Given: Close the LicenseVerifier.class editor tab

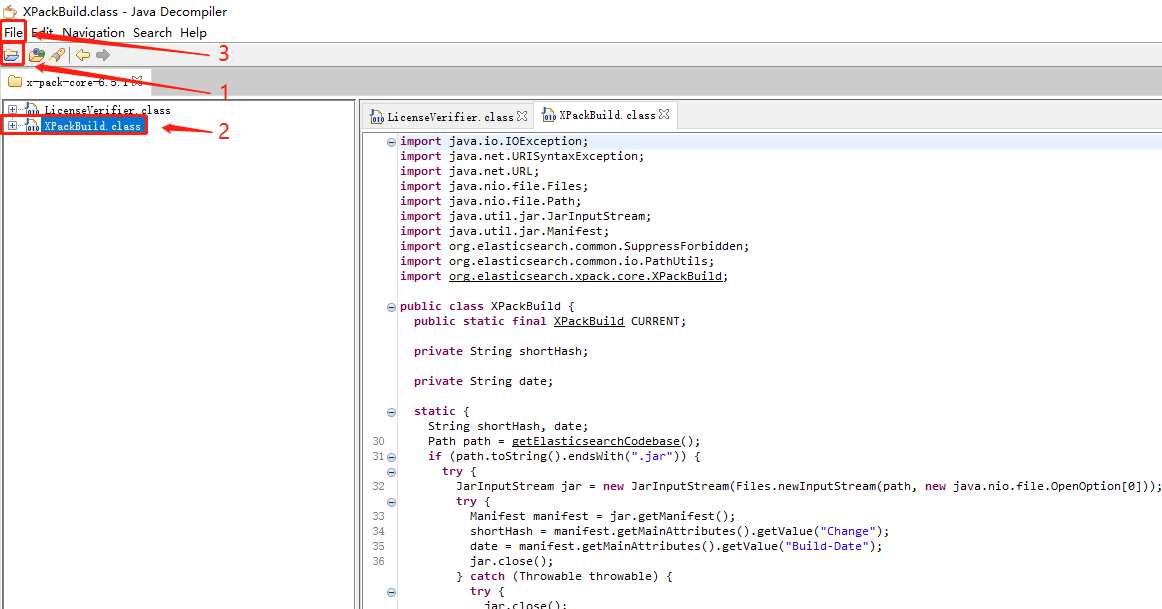Looking at the screenshot, I should click(x=522, y=116).
